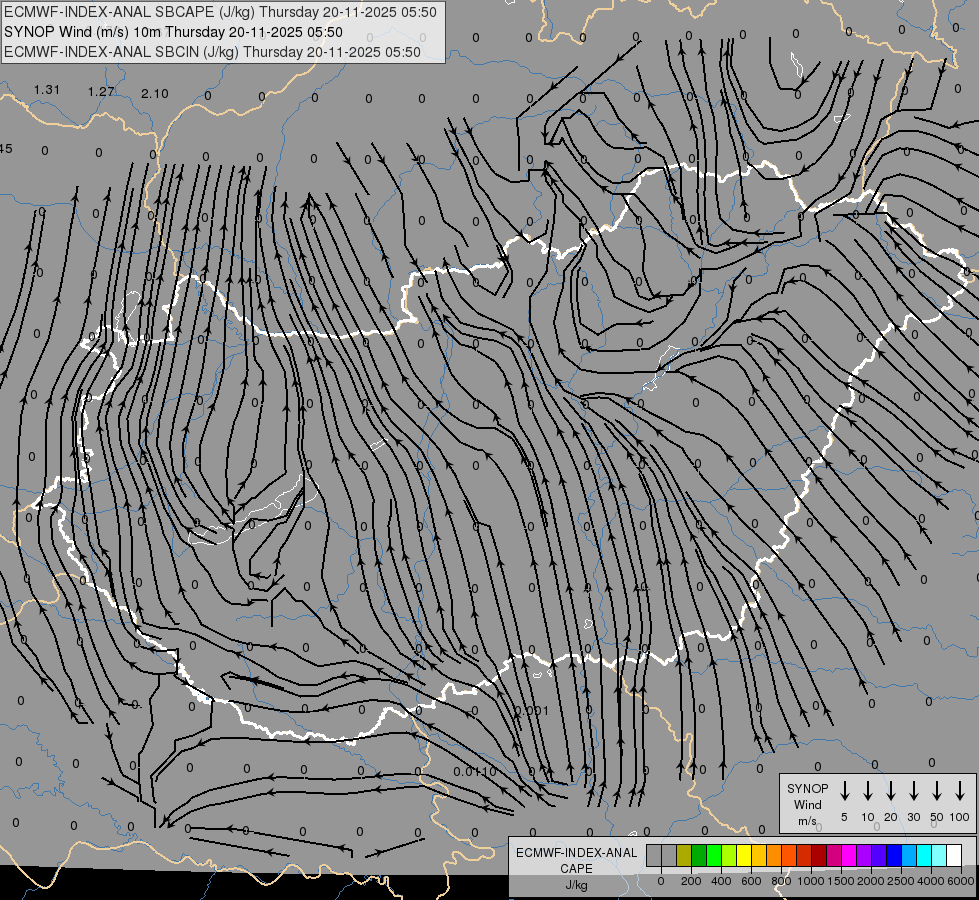The width and height of the screenshot is (979, 900).
Task: Click the ECMWF-INDEX-ANAL CAPE legend label
Action: [576, 860]
